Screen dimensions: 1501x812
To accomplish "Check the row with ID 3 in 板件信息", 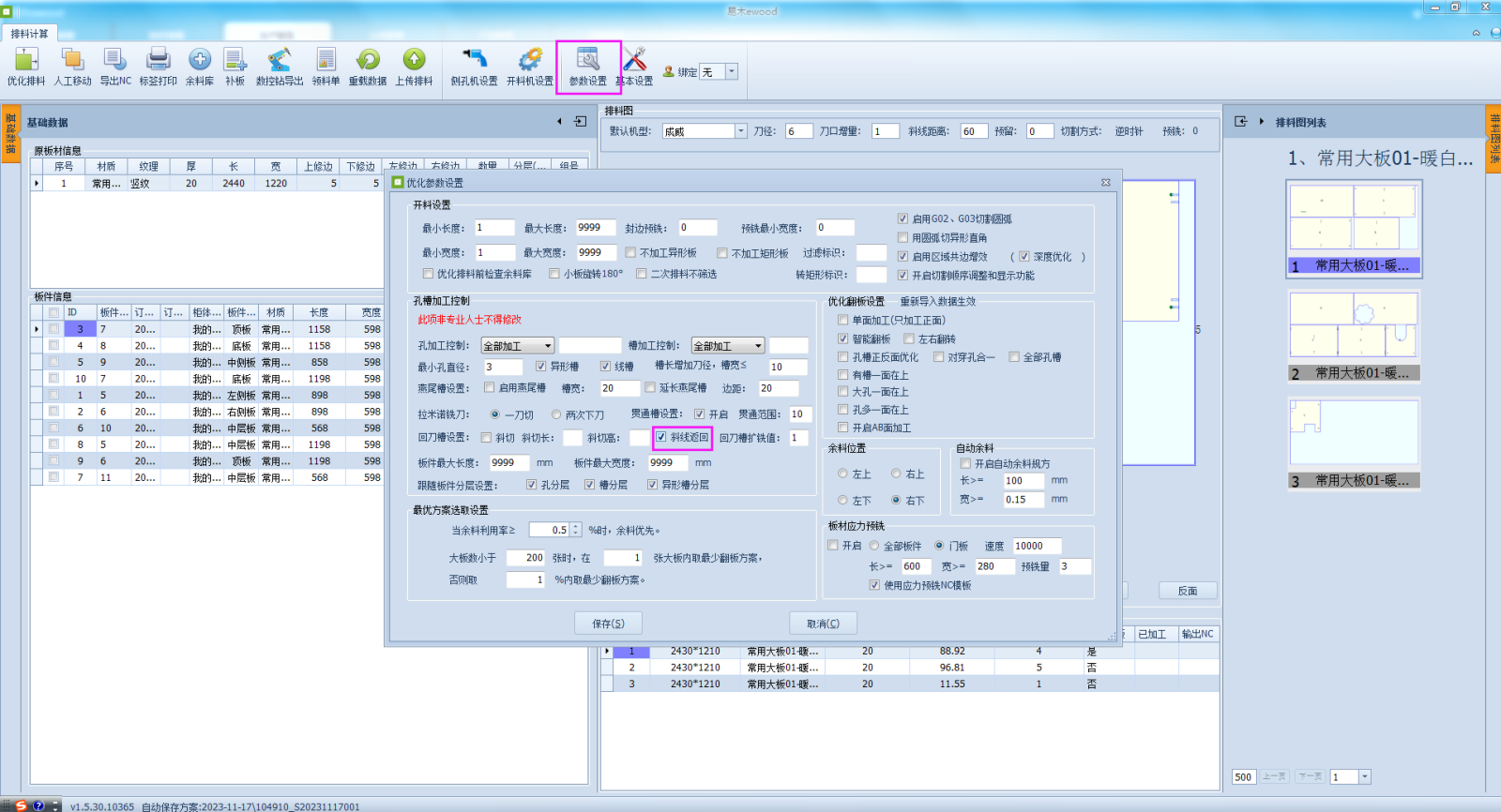I will (x=54, y=329).
